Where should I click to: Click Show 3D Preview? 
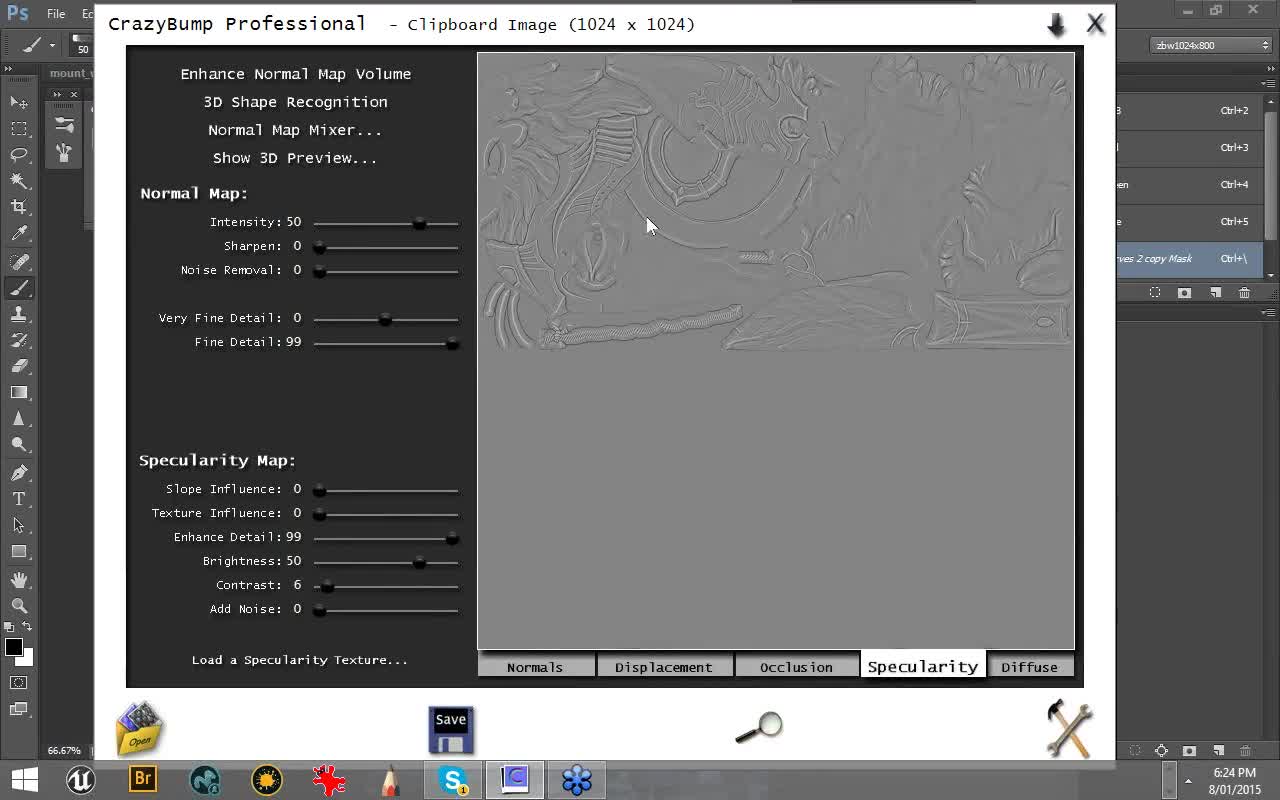(295, 158)
